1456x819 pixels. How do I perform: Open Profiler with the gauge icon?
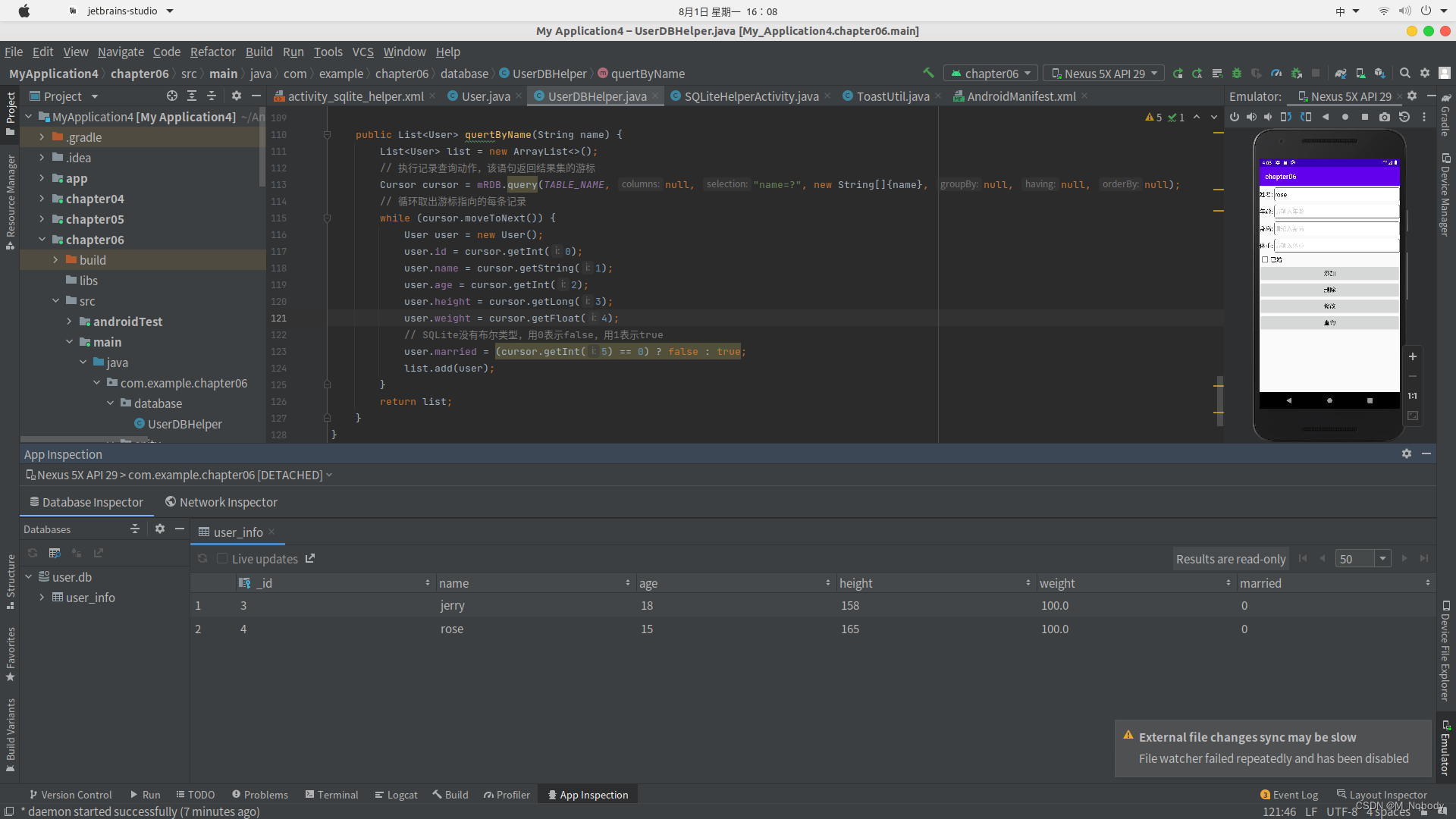(x=1277, y=74)
